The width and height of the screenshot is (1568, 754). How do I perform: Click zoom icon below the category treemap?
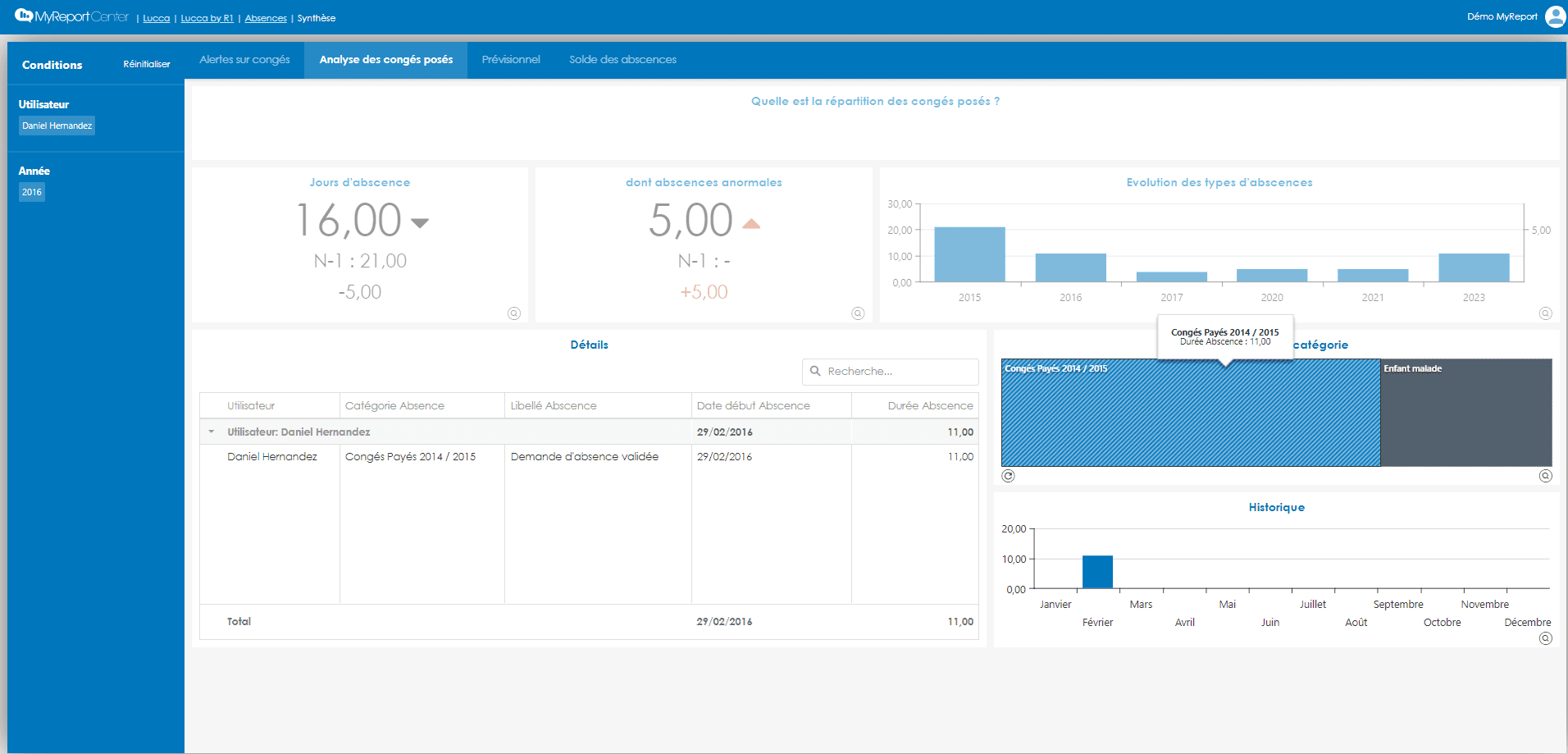[1545, 476]
